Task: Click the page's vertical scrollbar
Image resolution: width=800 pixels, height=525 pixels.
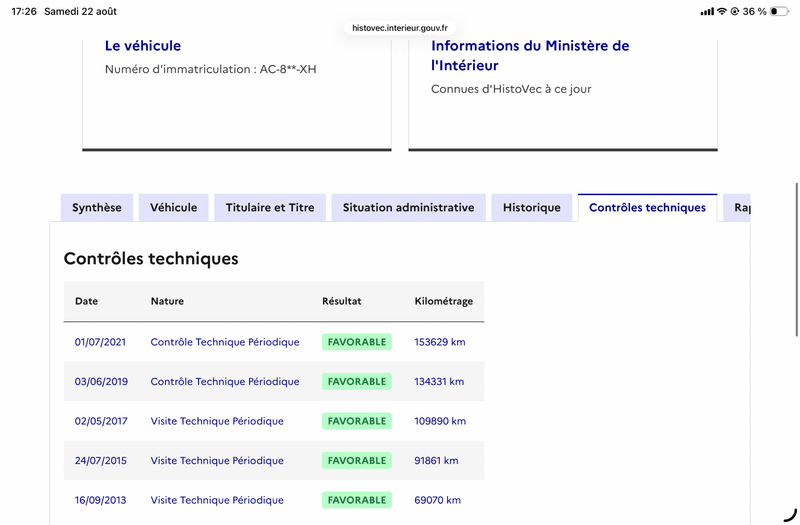Action: pyautogui.click(x=796, y=260)
